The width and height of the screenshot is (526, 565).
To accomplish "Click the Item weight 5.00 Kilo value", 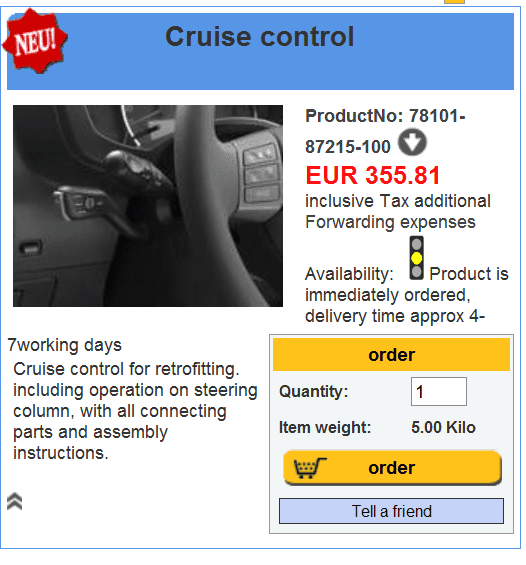I will point(443,427).
